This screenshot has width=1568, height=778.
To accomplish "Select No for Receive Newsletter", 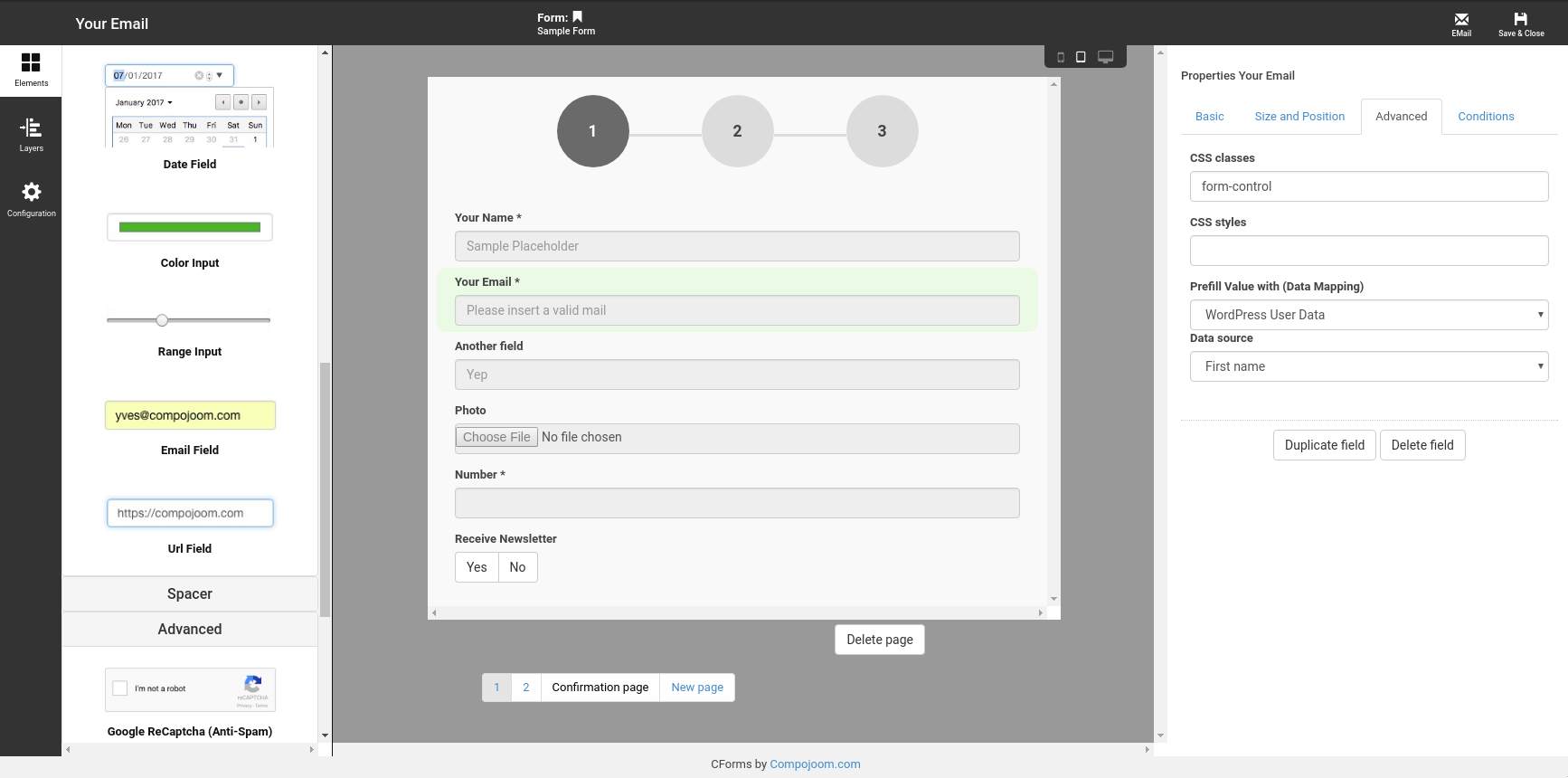I will [517, 567].
